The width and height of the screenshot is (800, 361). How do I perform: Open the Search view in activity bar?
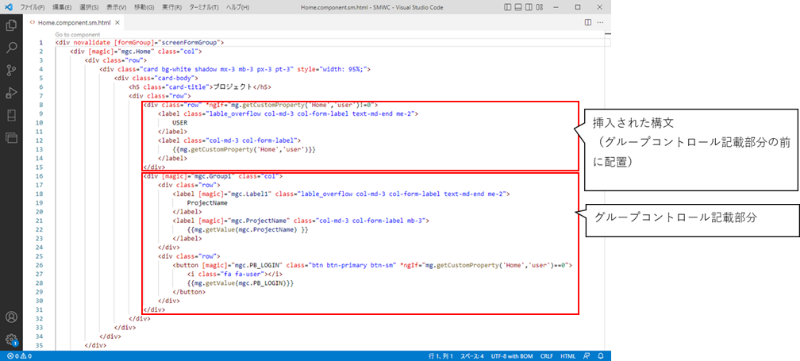pos(11,47)
